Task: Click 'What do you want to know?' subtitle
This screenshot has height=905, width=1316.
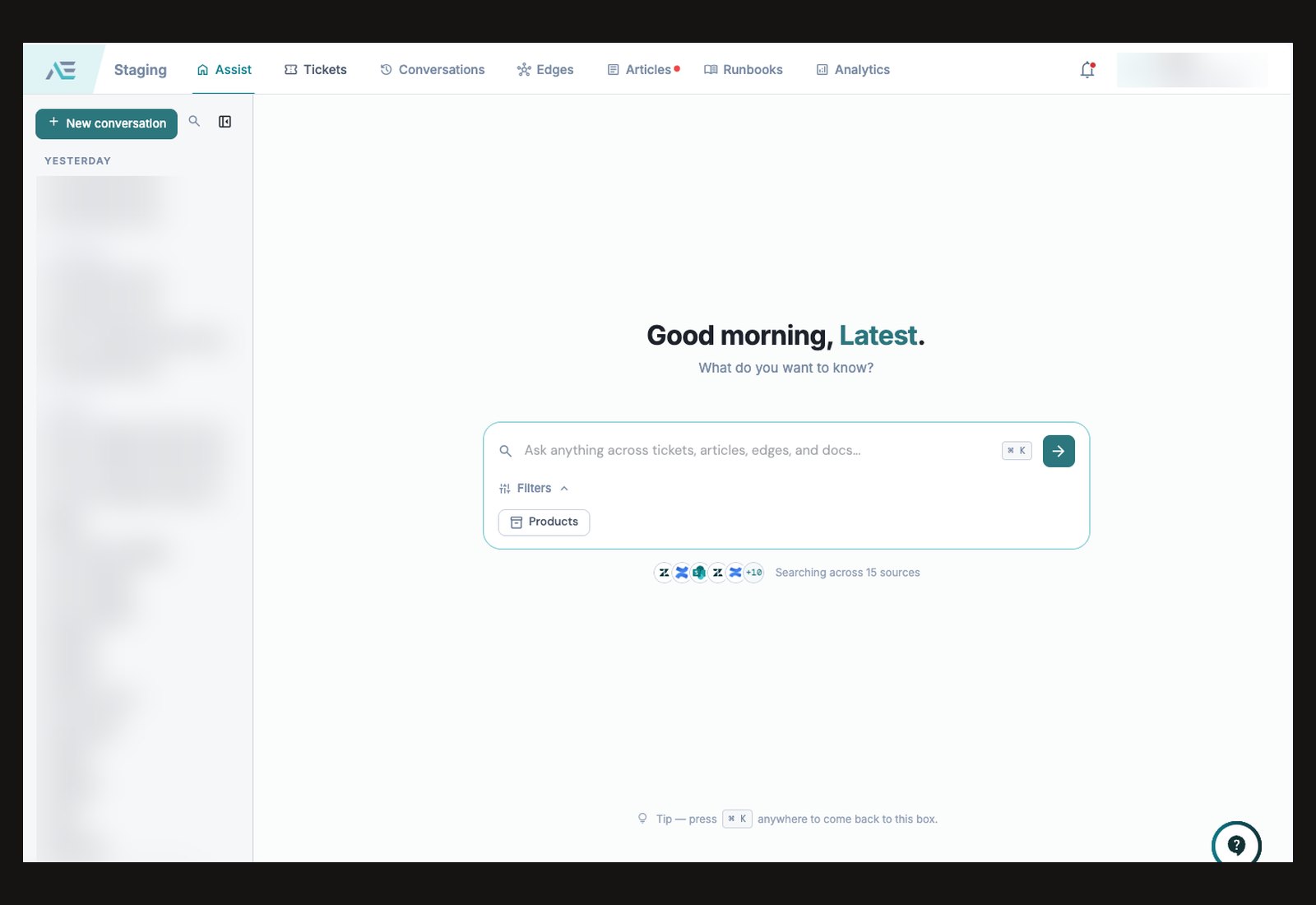Action: click(x=785, y=368)
